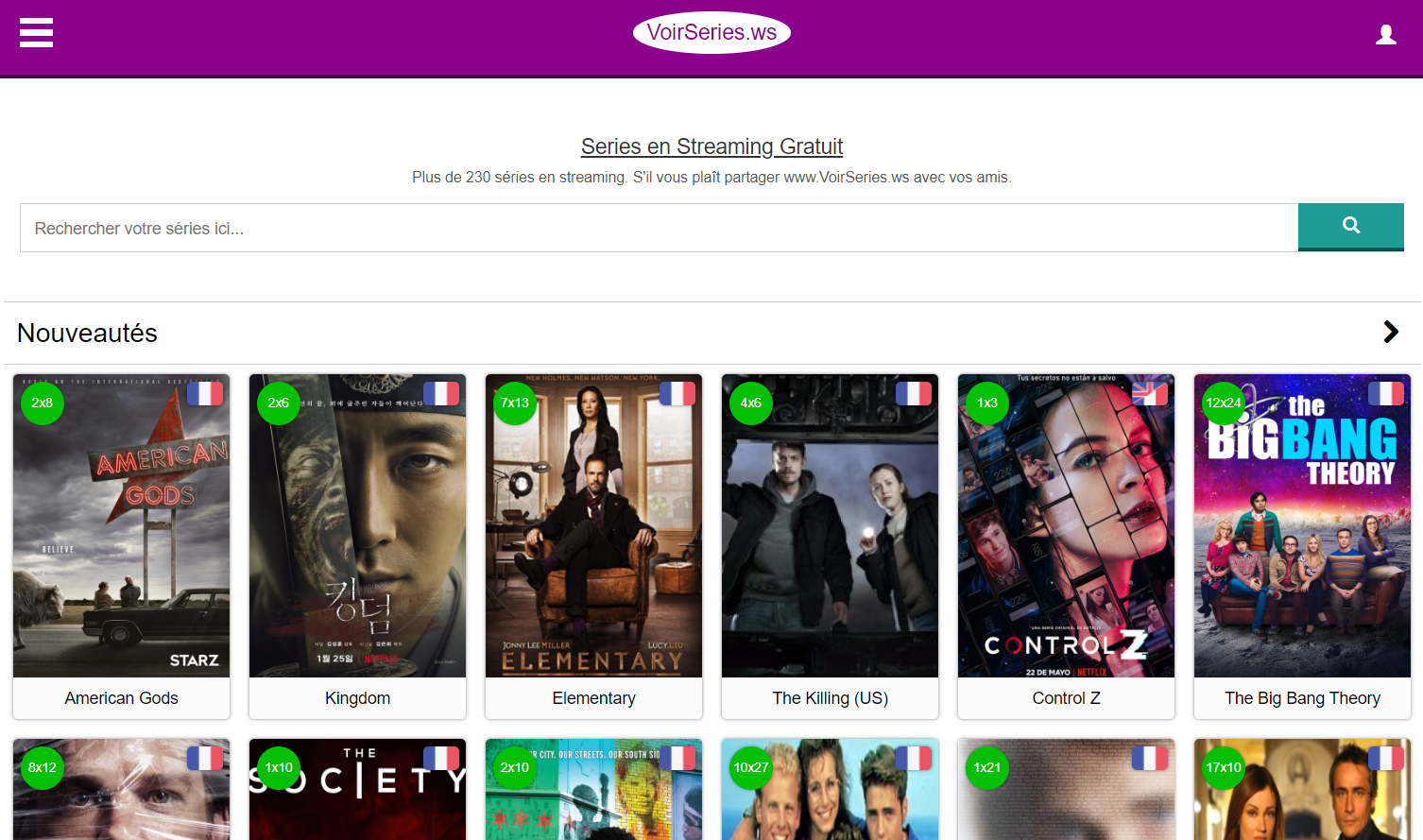Open the Kingdom title link

357,698
